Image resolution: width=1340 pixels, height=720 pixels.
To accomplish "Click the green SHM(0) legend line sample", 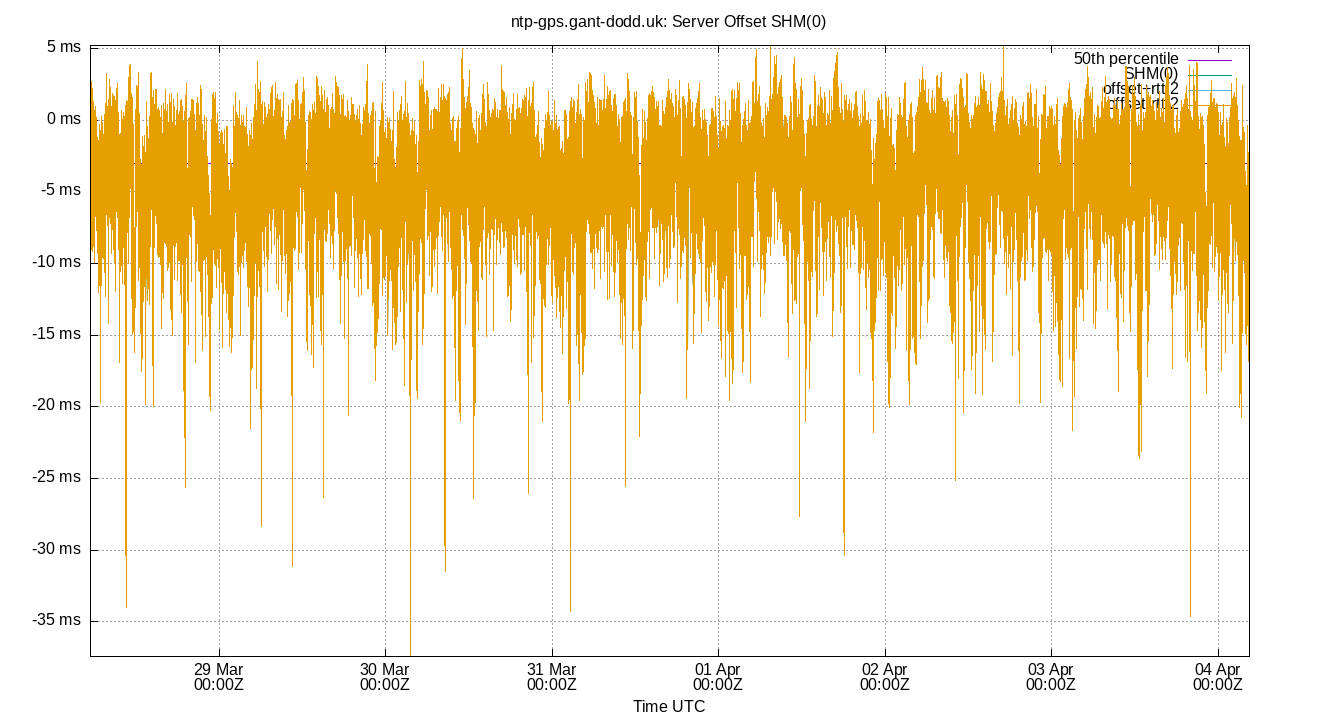I will [x=1210, y=75].
